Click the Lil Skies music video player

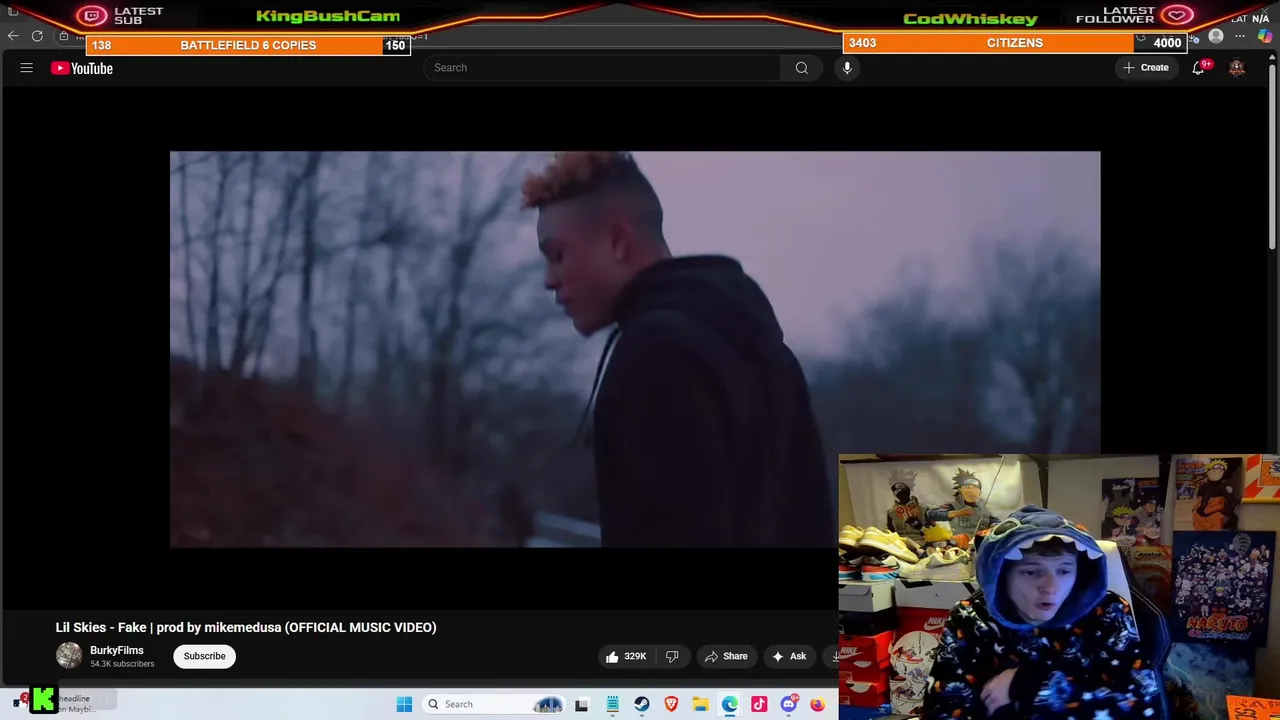(x=635, y=349)
